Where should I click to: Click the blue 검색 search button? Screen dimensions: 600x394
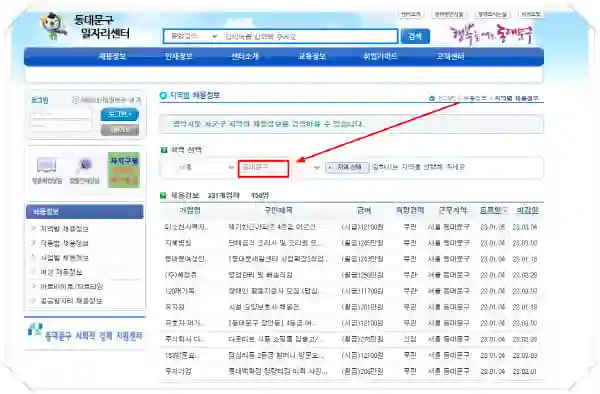coord(415,36)
